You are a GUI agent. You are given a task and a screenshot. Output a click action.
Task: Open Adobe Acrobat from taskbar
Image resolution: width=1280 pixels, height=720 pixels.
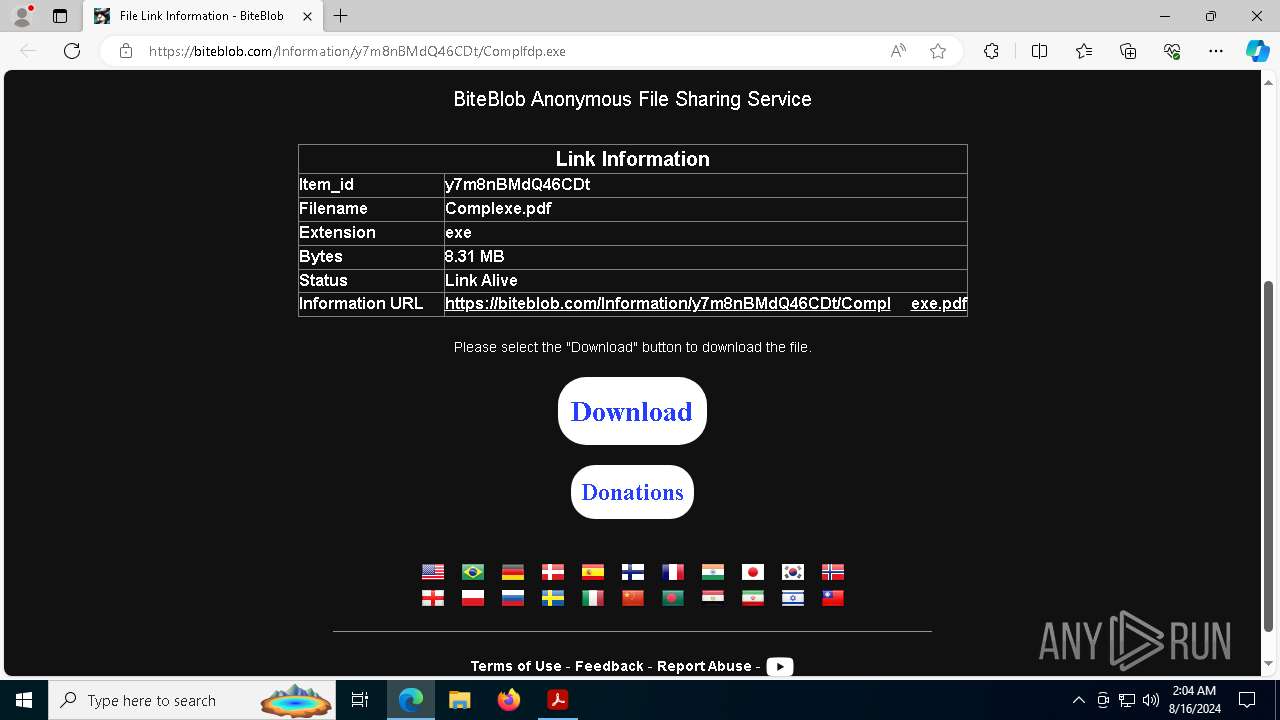click(x=558, y=700)
